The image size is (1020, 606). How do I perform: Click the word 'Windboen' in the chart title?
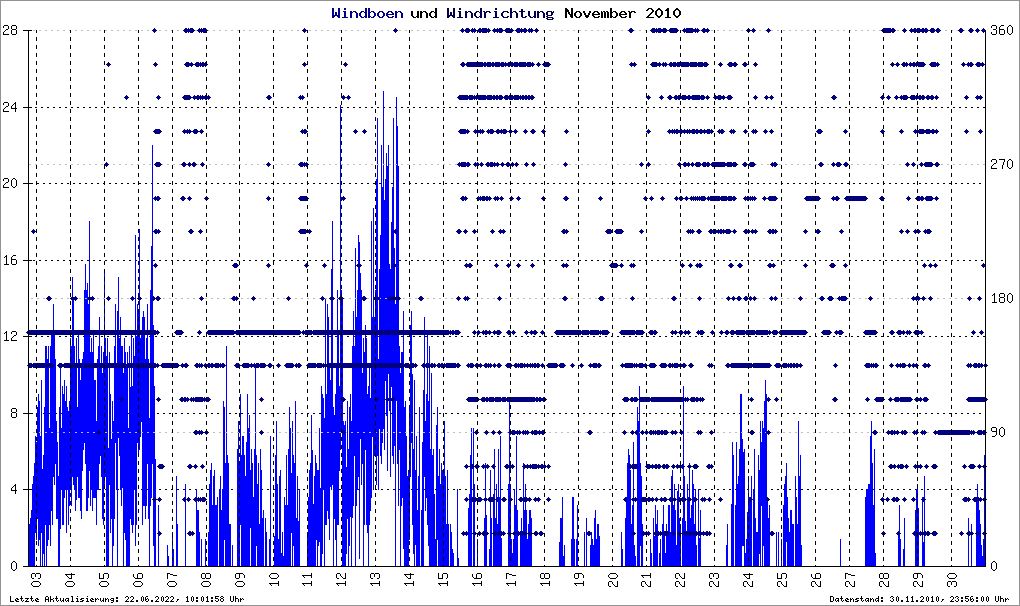point(368,13)
